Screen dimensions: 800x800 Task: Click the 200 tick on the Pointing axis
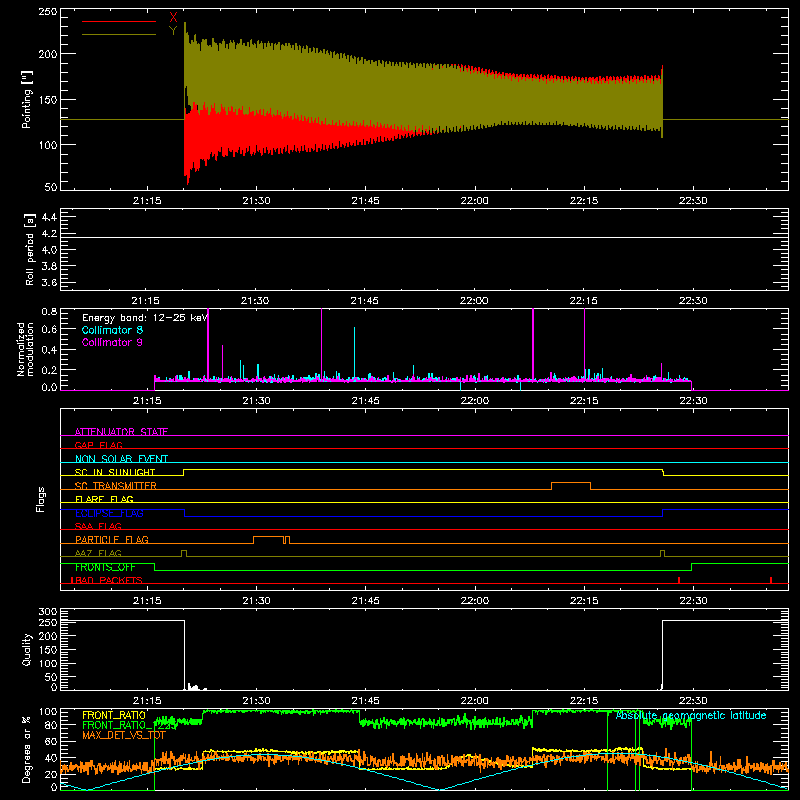coord(47,54)
